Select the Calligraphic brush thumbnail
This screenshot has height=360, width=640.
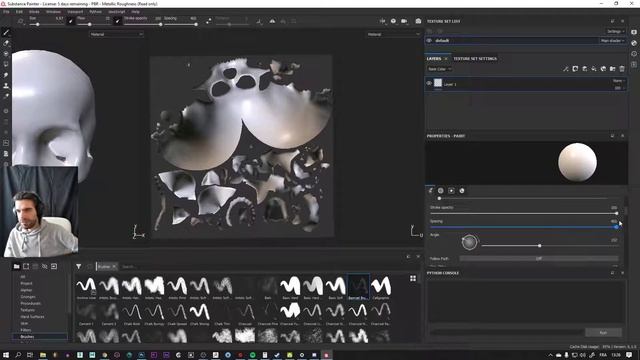(381, 287)
